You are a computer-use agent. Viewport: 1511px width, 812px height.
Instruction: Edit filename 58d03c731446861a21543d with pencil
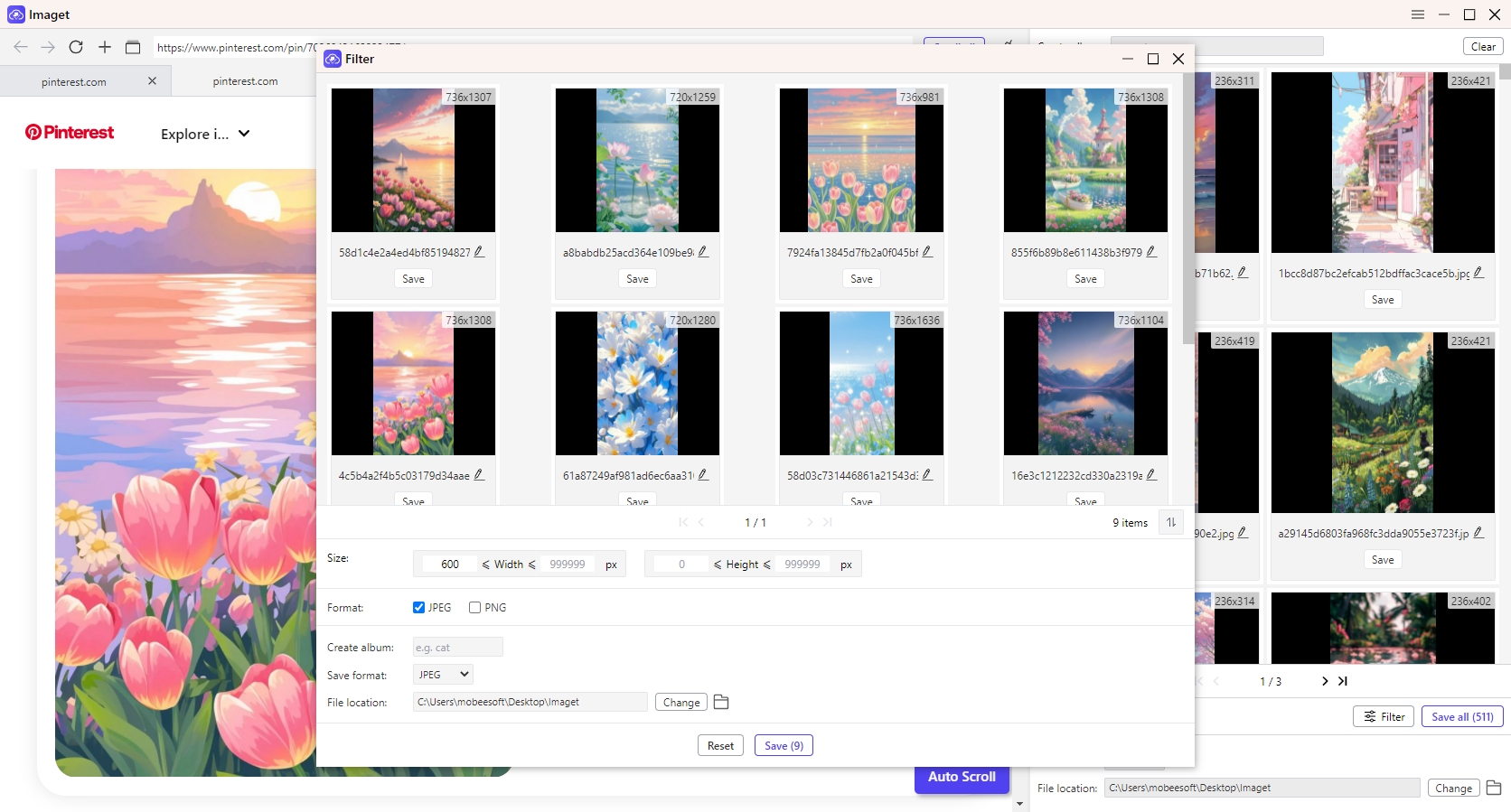(x=927, y=475)
